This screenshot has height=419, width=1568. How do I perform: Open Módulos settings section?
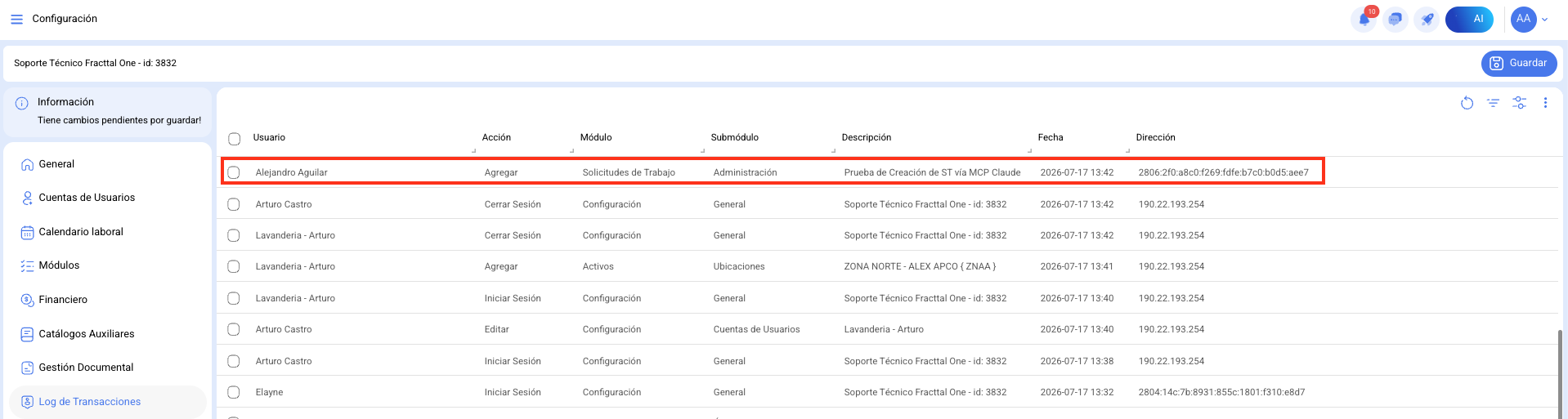[x=59, y=265]
